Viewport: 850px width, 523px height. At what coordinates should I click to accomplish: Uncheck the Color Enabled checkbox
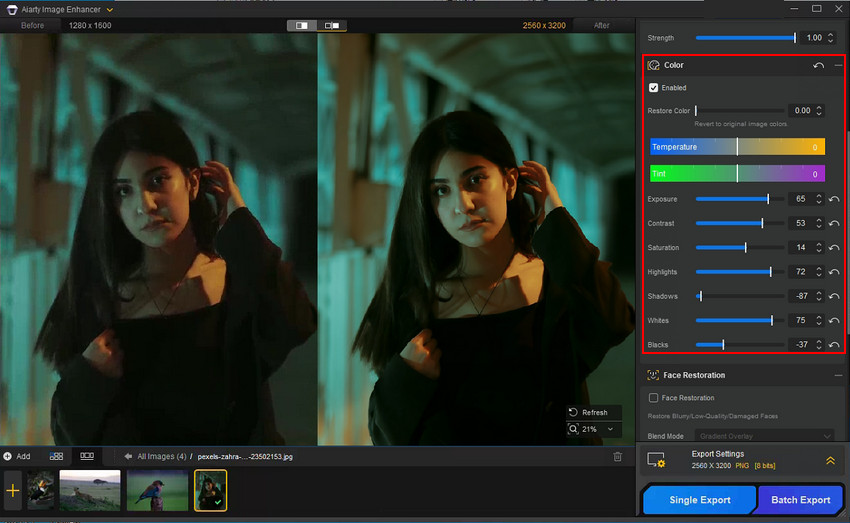pos(653,88)
